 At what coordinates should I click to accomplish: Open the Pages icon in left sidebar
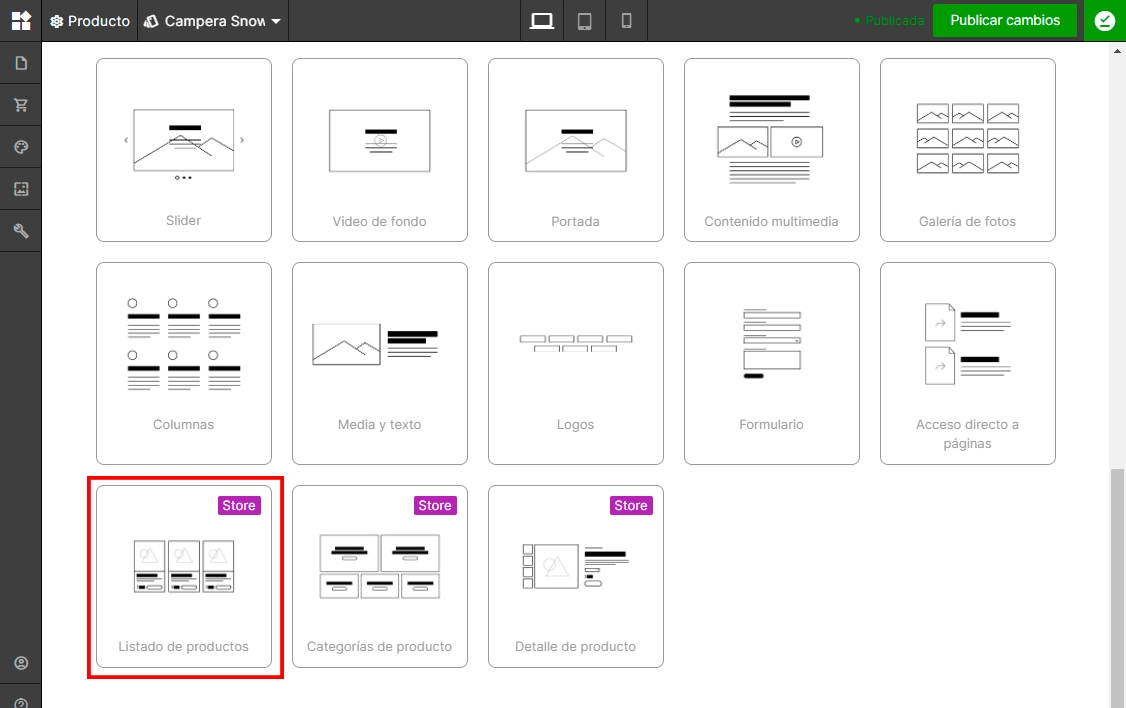tap(21, 63)
